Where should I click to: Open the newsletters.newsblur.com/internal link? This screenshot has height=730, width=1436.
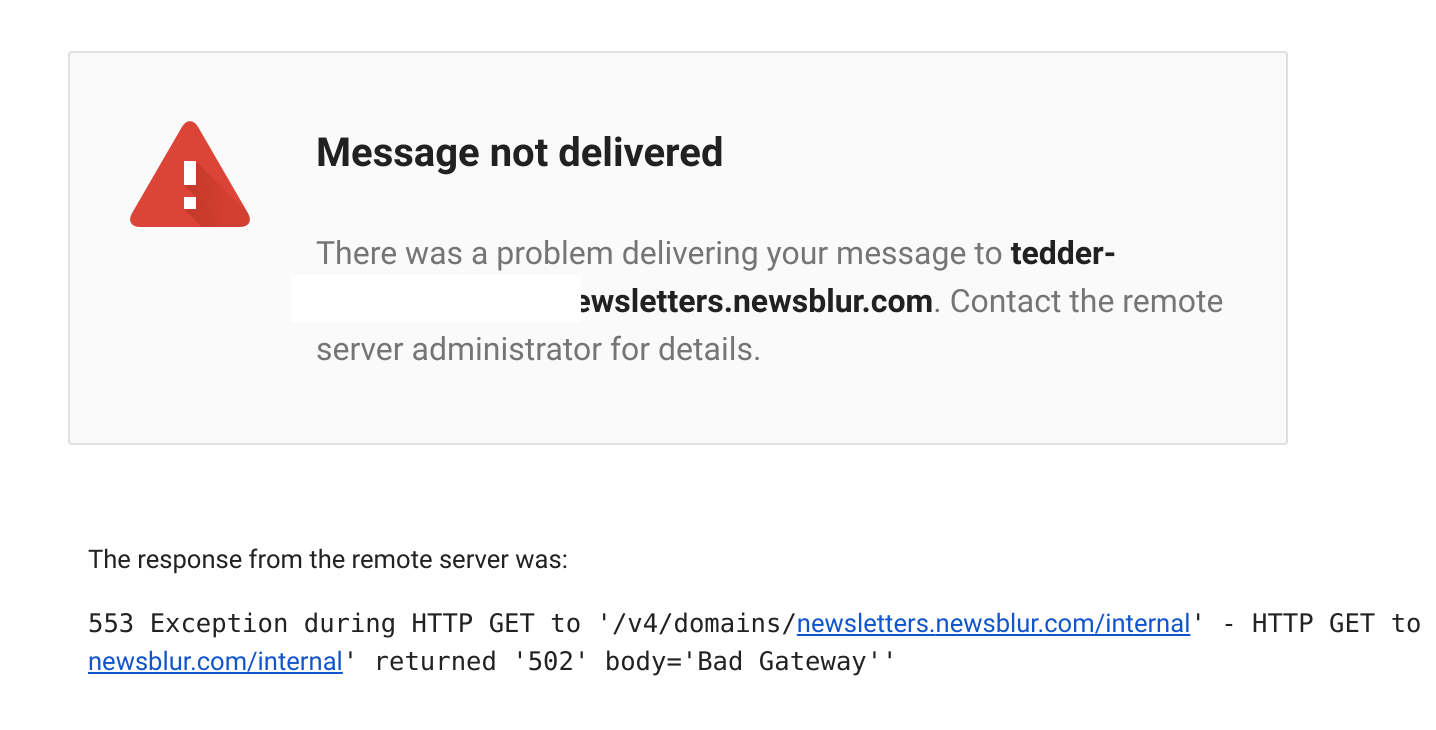993,624
